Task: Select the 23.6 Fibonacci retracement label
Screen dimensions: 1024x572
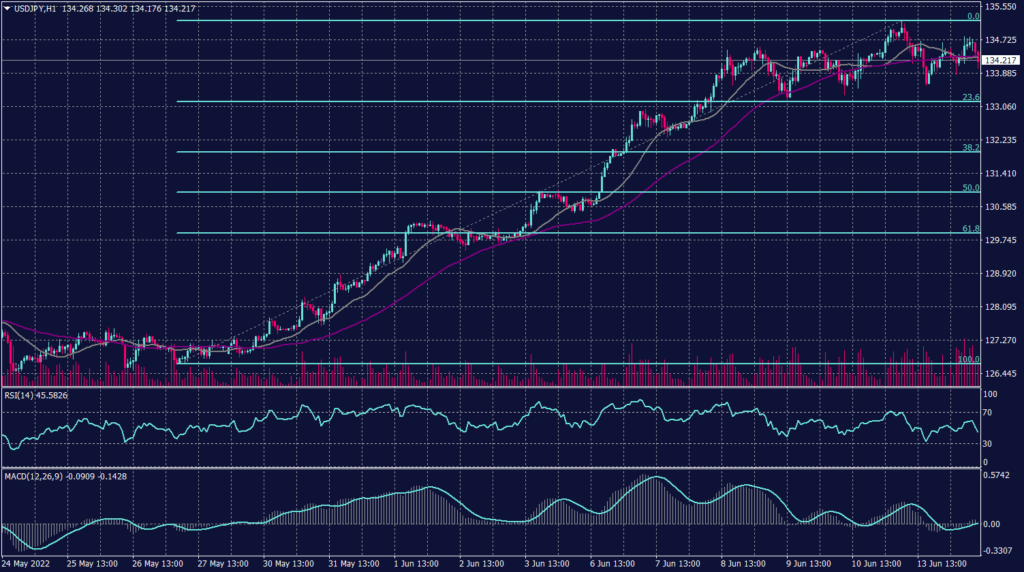Action: [969, 97]
